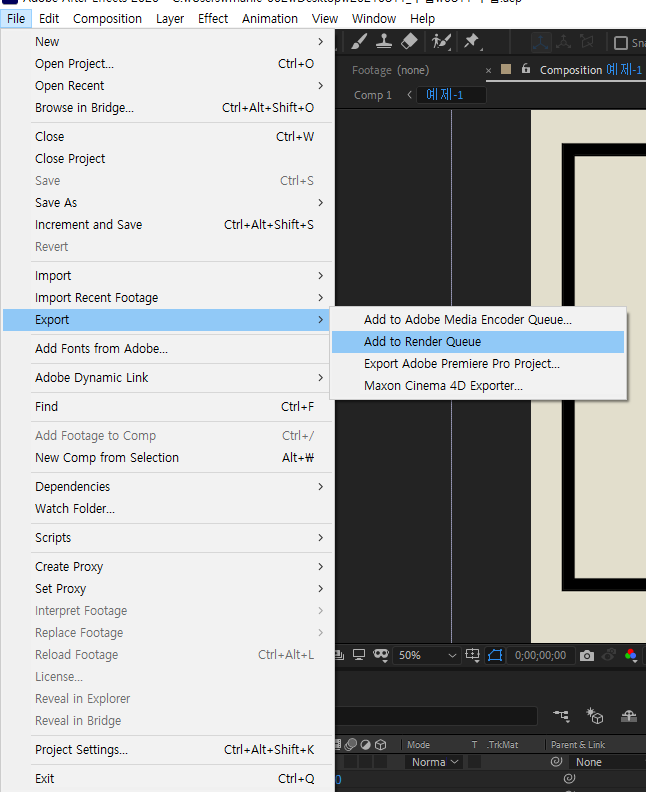The image size is (646, 792).
Task: Select the Brush tool
Action: 359,41
